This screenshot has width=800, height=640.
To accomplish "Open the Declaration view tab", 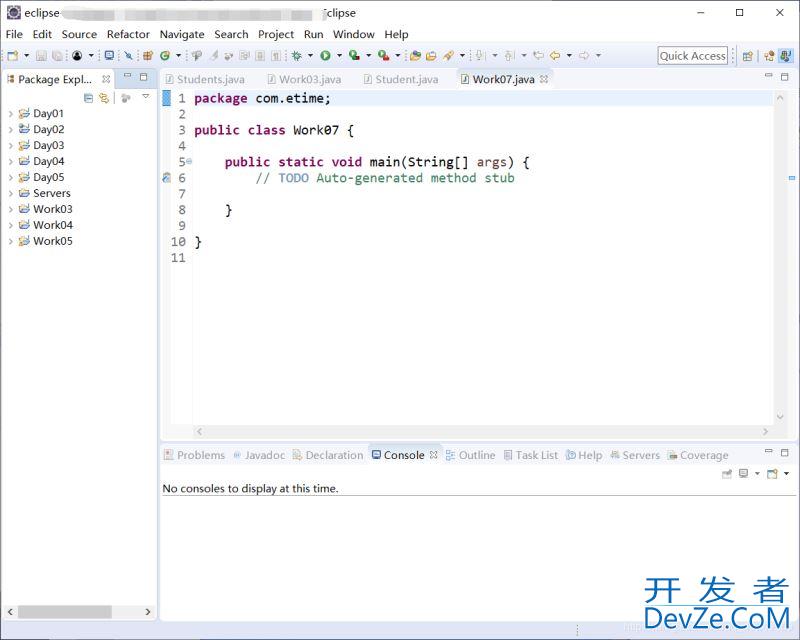I will click(x=328, y=455).
